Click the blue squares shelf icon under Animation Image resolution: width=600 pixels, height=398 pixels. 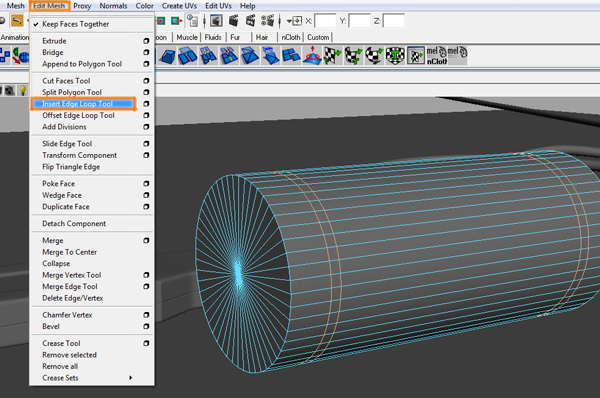(x=5, y=56)
